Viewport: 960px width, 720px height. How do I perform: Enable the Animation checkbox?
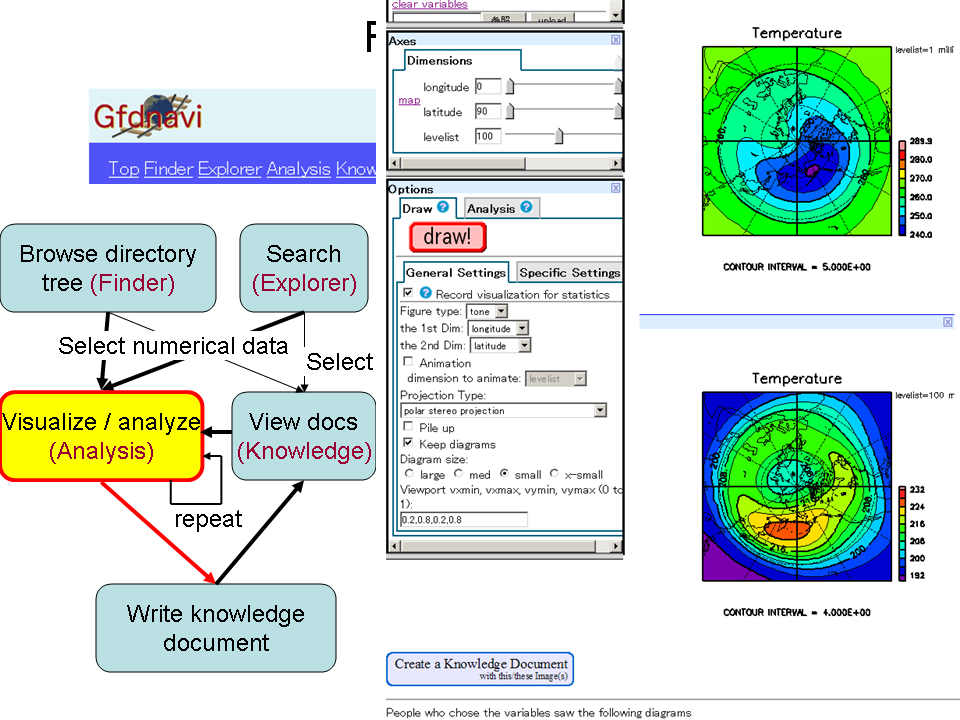(408, 362)
